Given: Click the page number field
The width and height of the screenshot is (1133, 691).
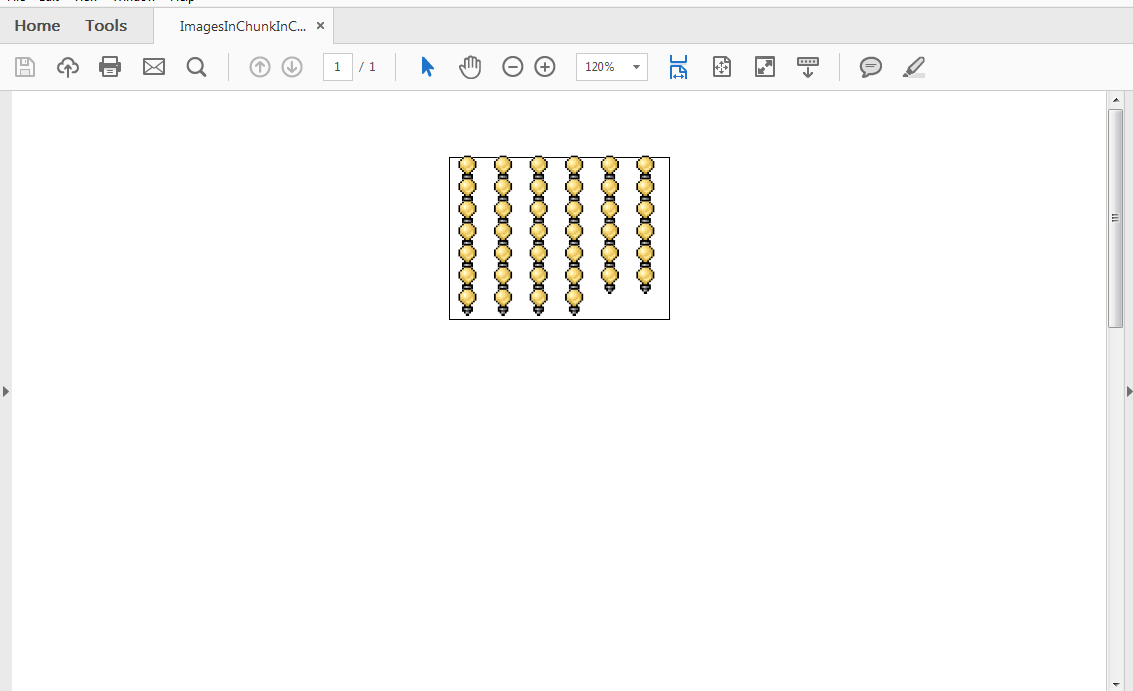Looking at the screenshot, I should pyautogui.click(x=337, y=67).
